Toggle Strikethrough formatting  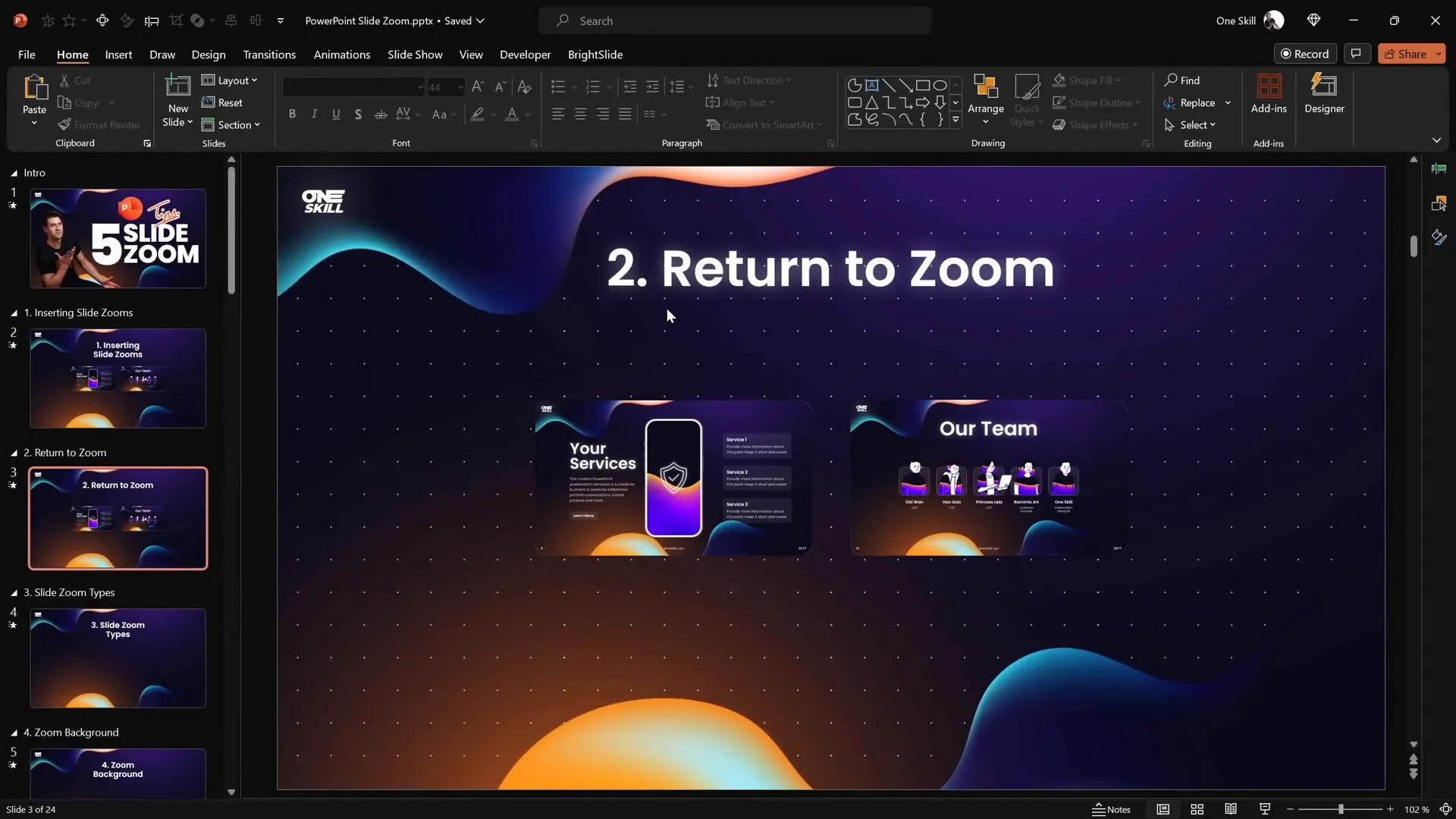pos(381,115)
